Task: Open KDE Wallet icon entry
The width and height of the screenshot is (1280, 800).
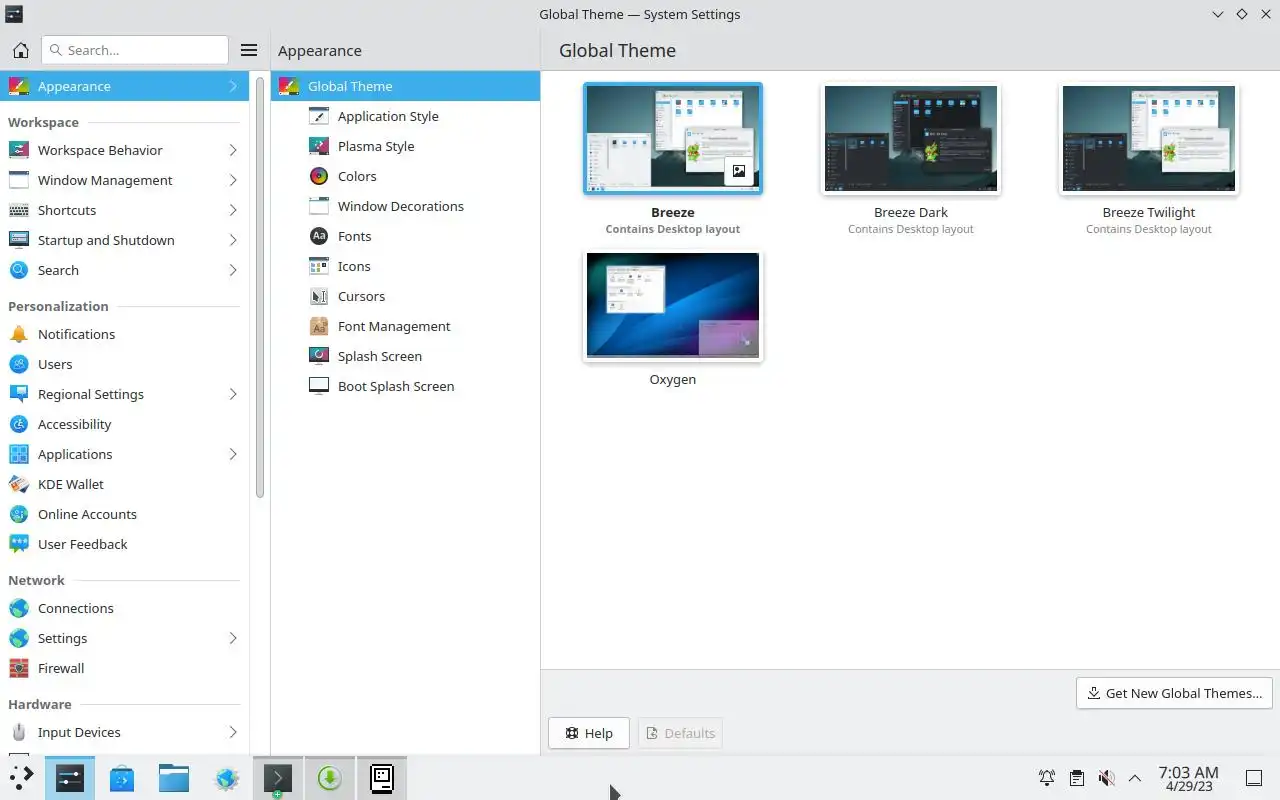Action: tap(19, 484)
